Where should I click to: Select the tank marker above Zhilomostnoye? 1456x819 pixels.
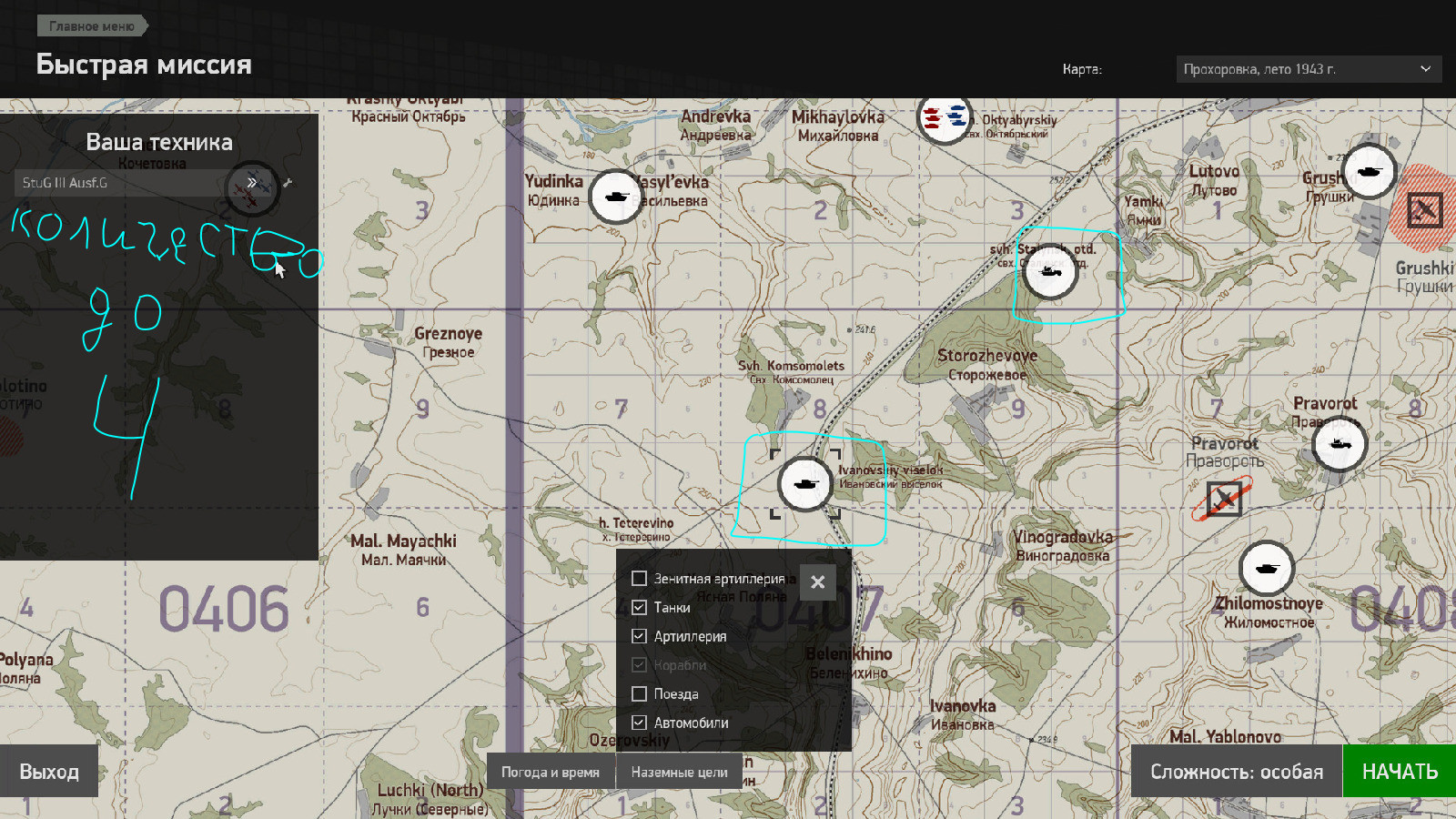pos(1267,568)
